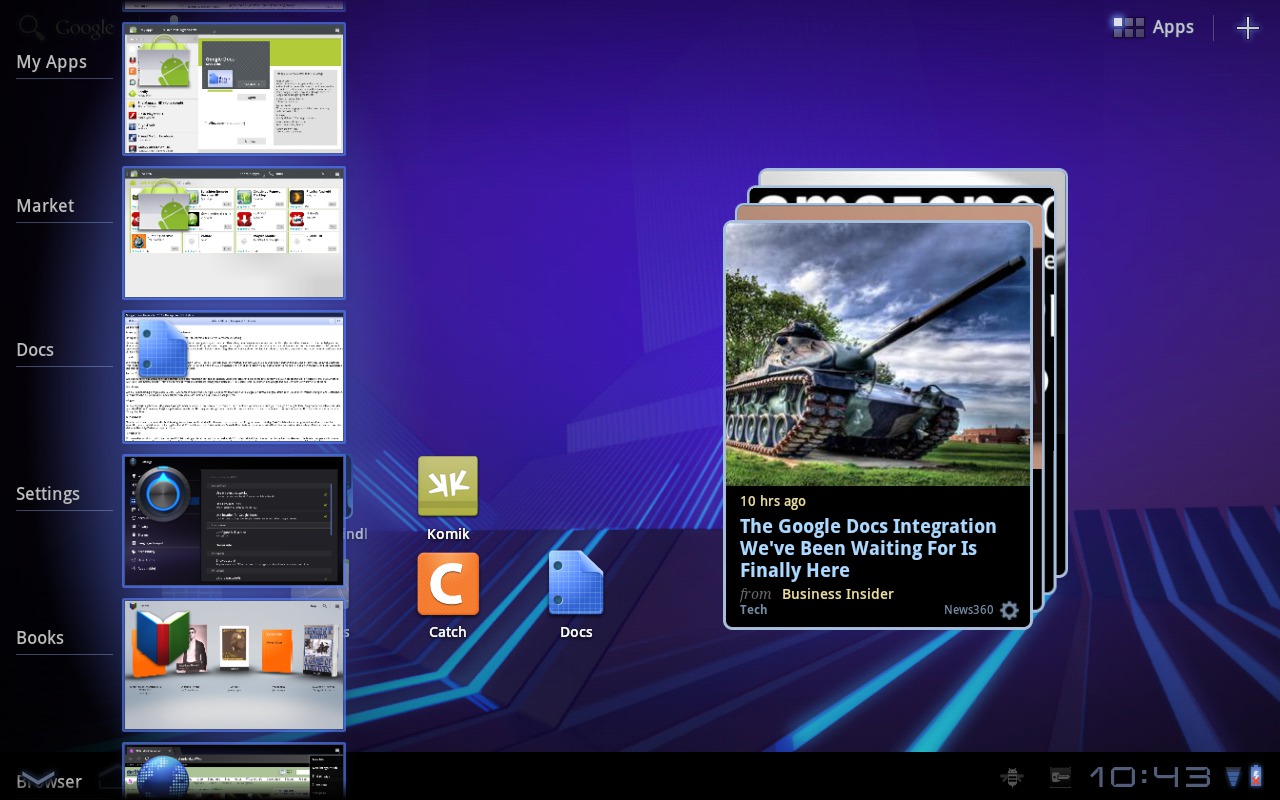This screenshot has width=1280, height=800.
Task: Open the News360 widget settings gear
Action: click(x=1010, y=610)
